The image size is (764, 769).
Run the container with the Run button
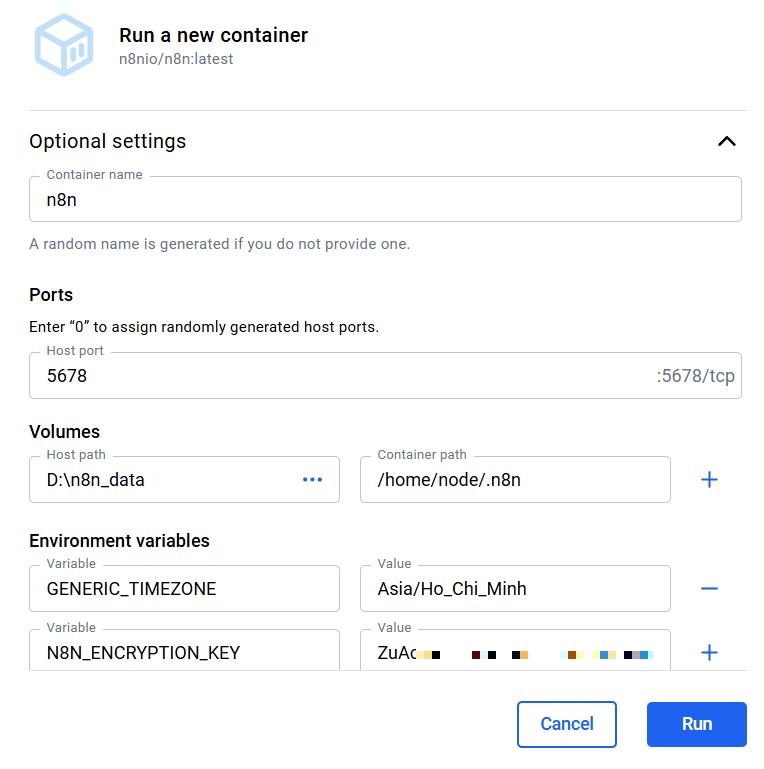tap(696, 724)
